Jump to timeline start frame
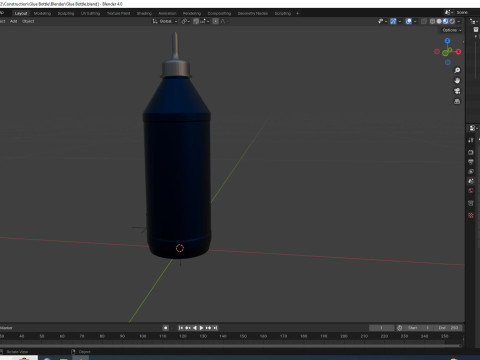The width and height of the screenshot is (480, 360). click(x=181, y=328)
